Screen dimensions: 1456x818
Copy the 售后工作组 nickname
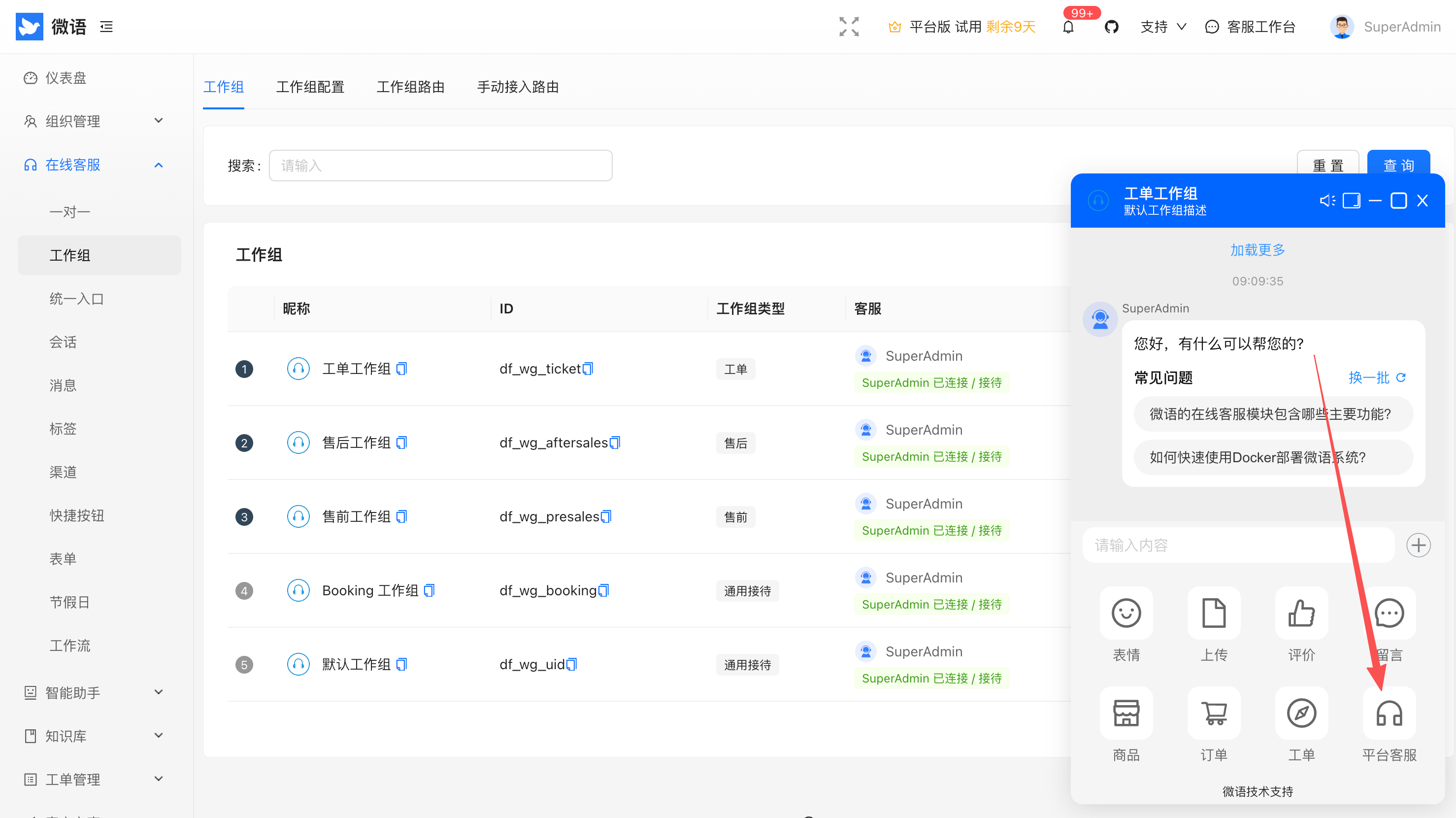[x=401, y=443]
